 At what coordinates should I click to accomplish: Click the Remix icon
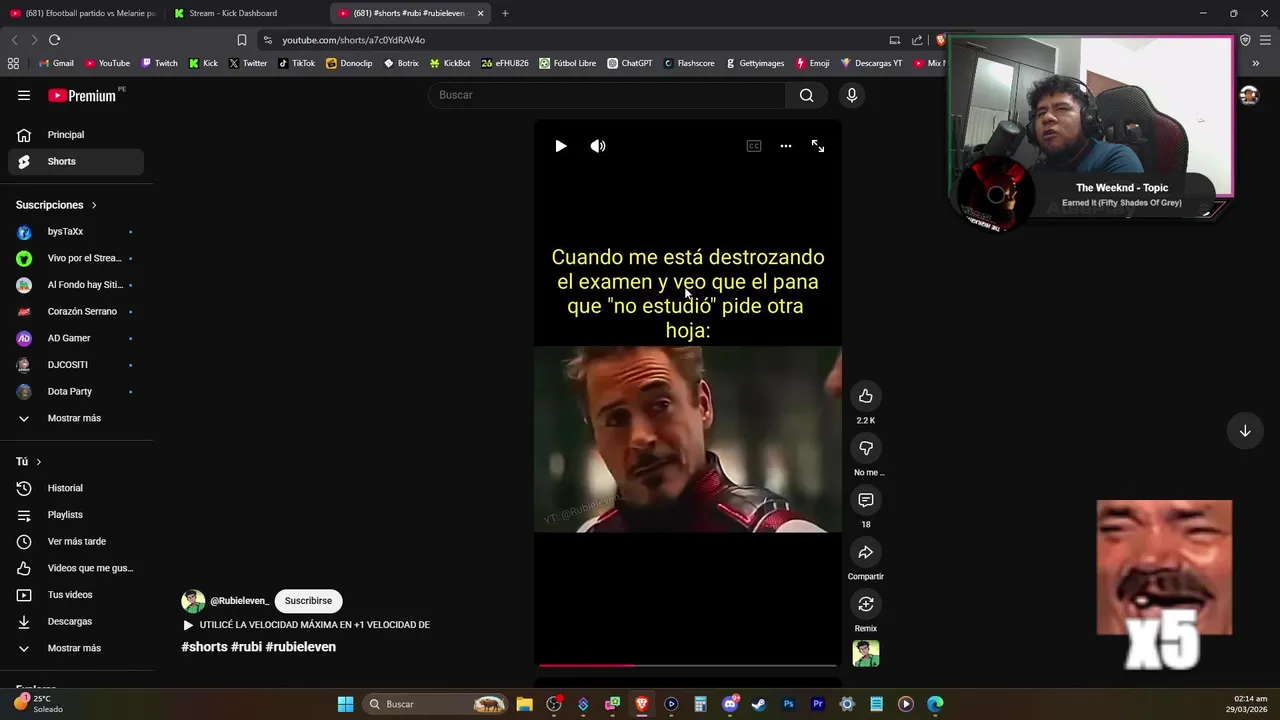(866, 604)
